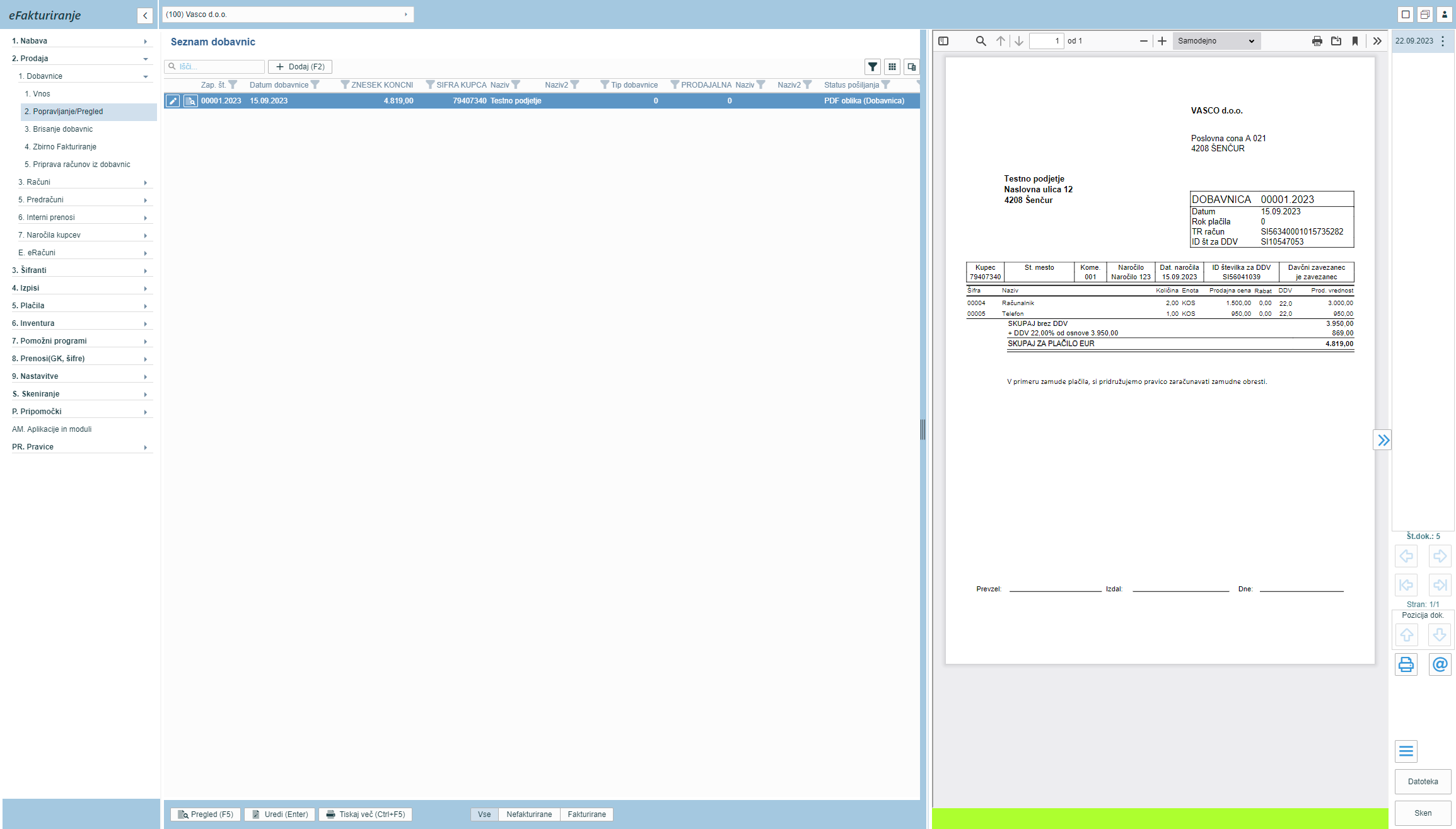
Task: Show Vse dobavnice filter
Action: pos(484,815)
